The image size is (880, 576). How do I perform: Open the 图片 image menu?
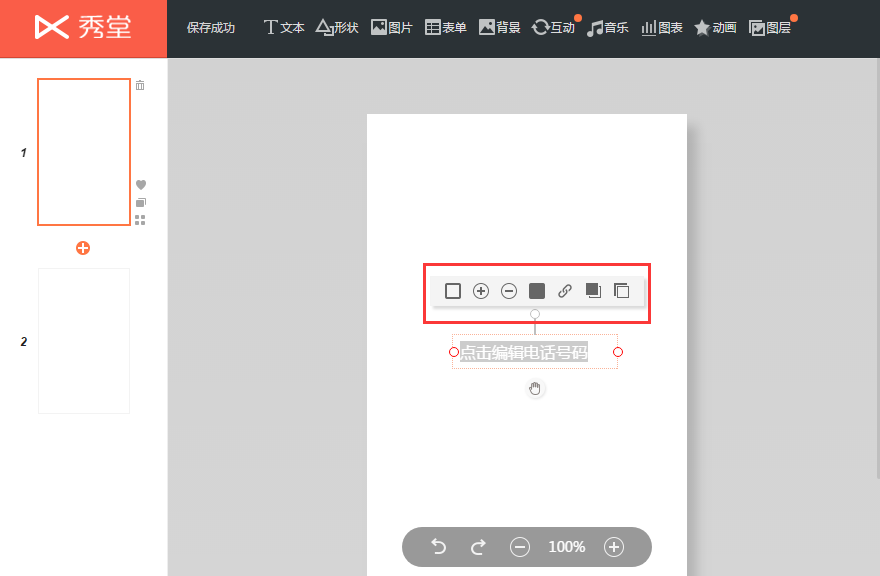(x=392, y=28)
